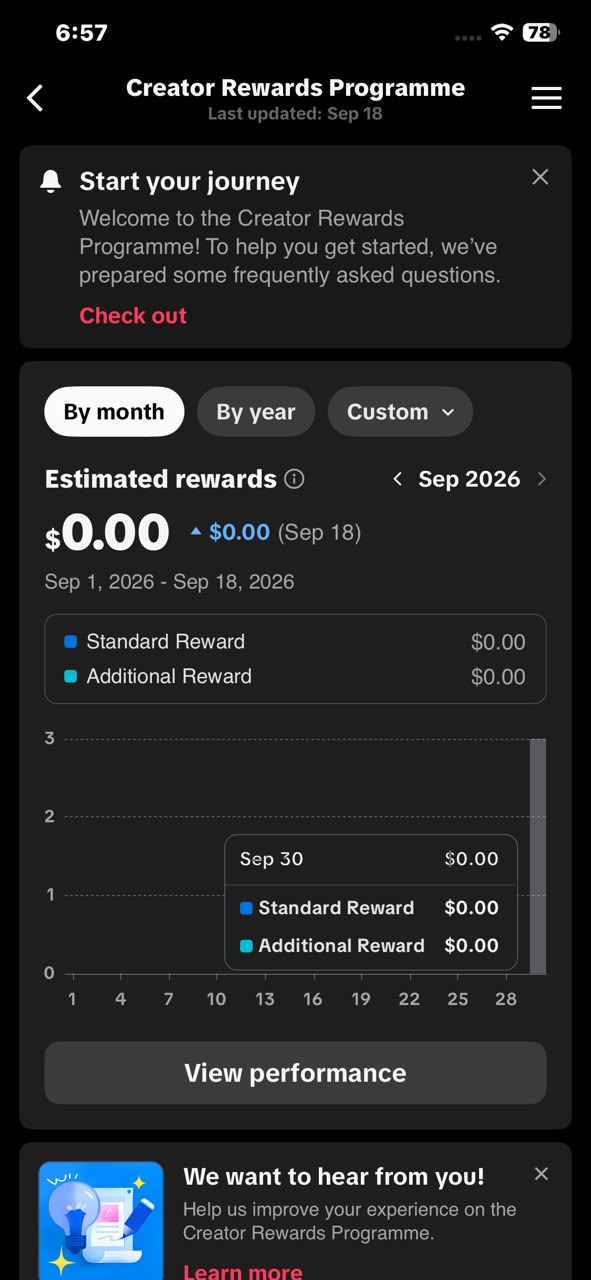Tap the back arrow icon
The image size is (591, 1280).
(35, 98)
